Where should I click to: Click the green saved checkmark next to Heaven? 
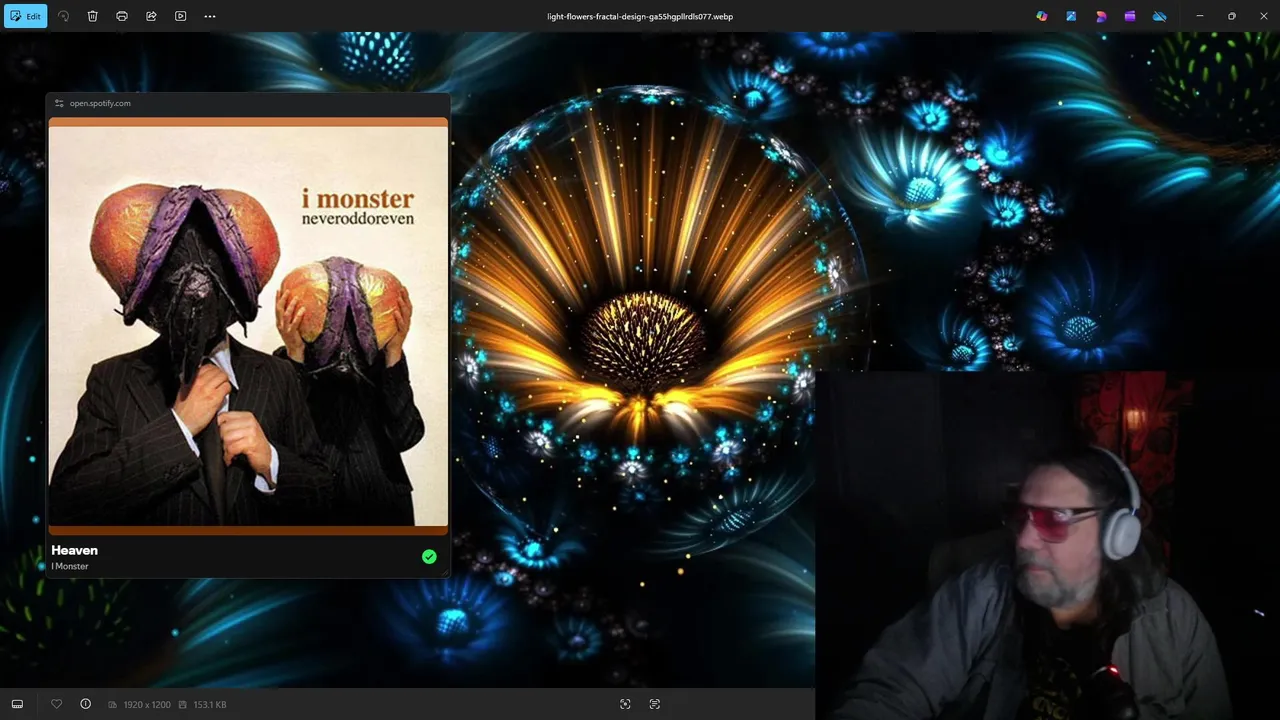click(x=429, y=557)
